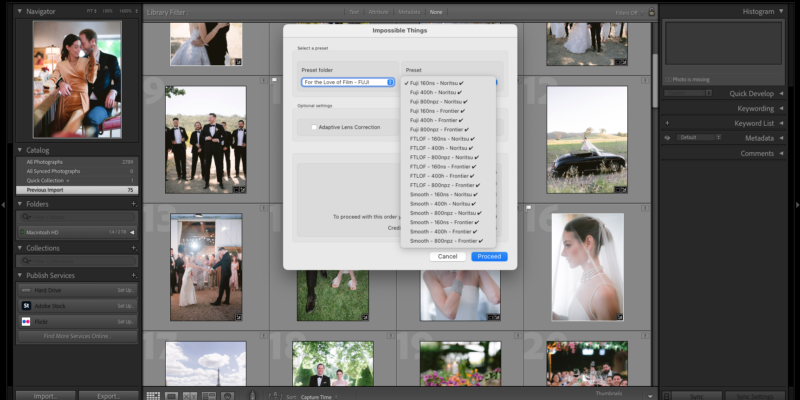Click Find More Services Online button

click(x=78, y=337)
